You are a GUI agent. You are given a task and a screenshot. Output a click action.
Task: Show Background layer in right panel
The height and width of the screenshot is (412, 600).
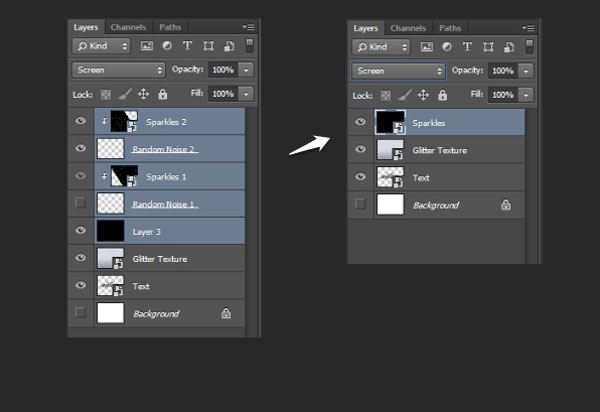click(x=360, y=204)
